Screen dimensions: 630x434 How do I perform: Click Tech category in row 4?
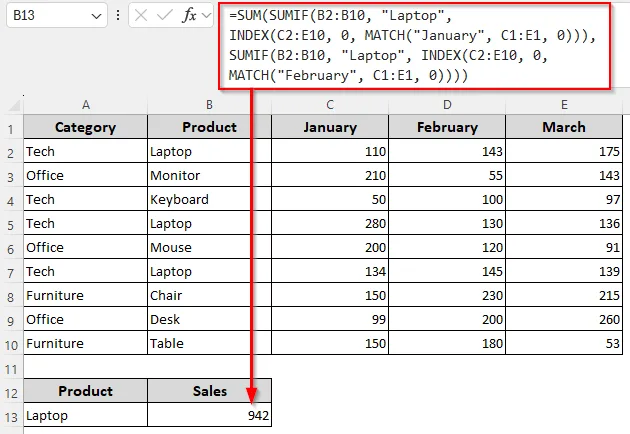click(x=86, y=199)
